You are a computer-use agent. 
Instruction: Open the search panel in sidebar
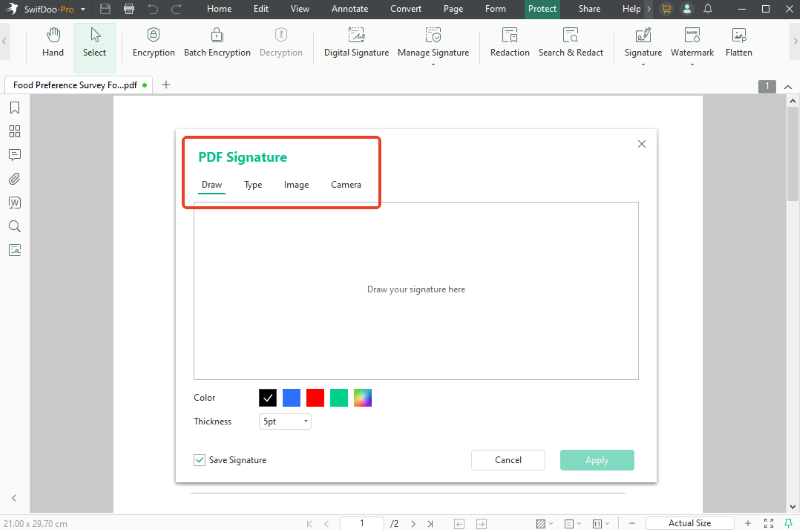(15, 226)
